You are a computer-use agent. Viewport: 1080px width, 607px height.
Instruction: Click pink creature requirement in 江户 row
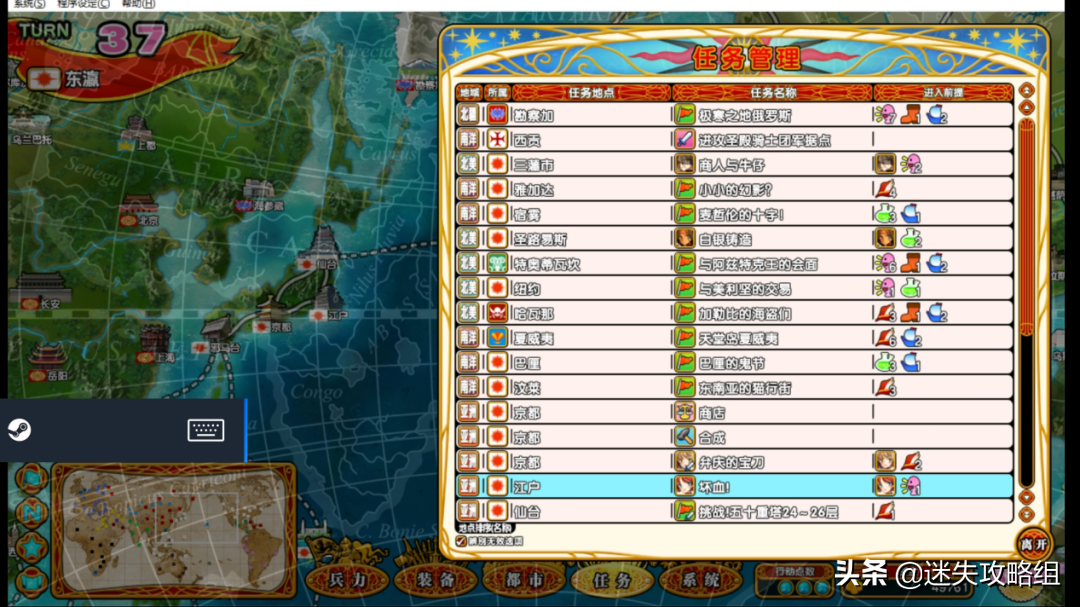click(911, 487)
